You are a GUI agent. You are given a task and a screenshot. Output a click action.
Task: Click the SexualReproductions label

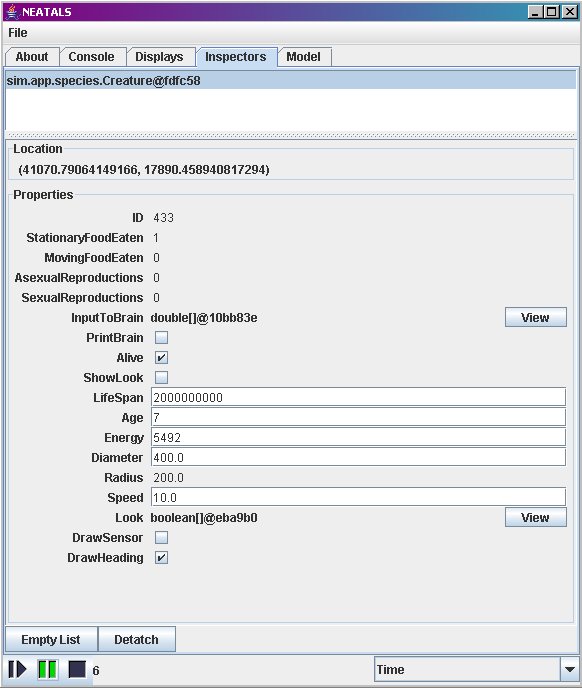coord(82,297)
